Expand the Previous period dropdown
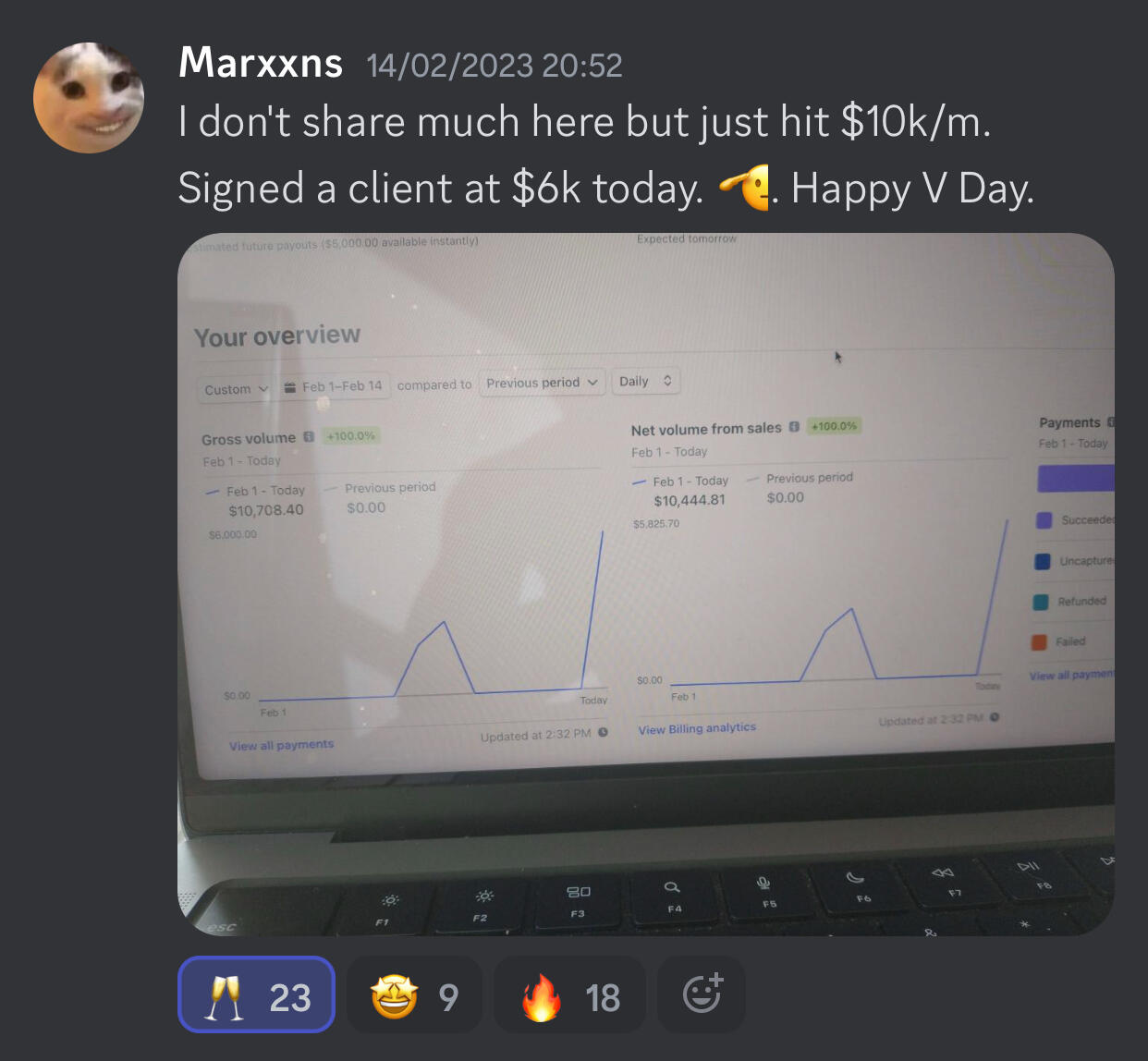Viewport: 1148px width, 1061px height. (x=542, y=383)
